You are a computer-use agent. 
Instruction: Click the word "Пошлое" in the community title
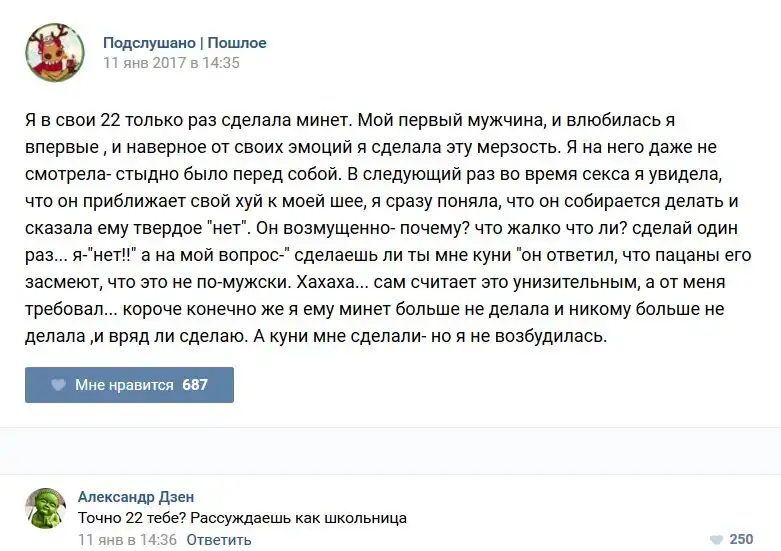click(237, 43)
